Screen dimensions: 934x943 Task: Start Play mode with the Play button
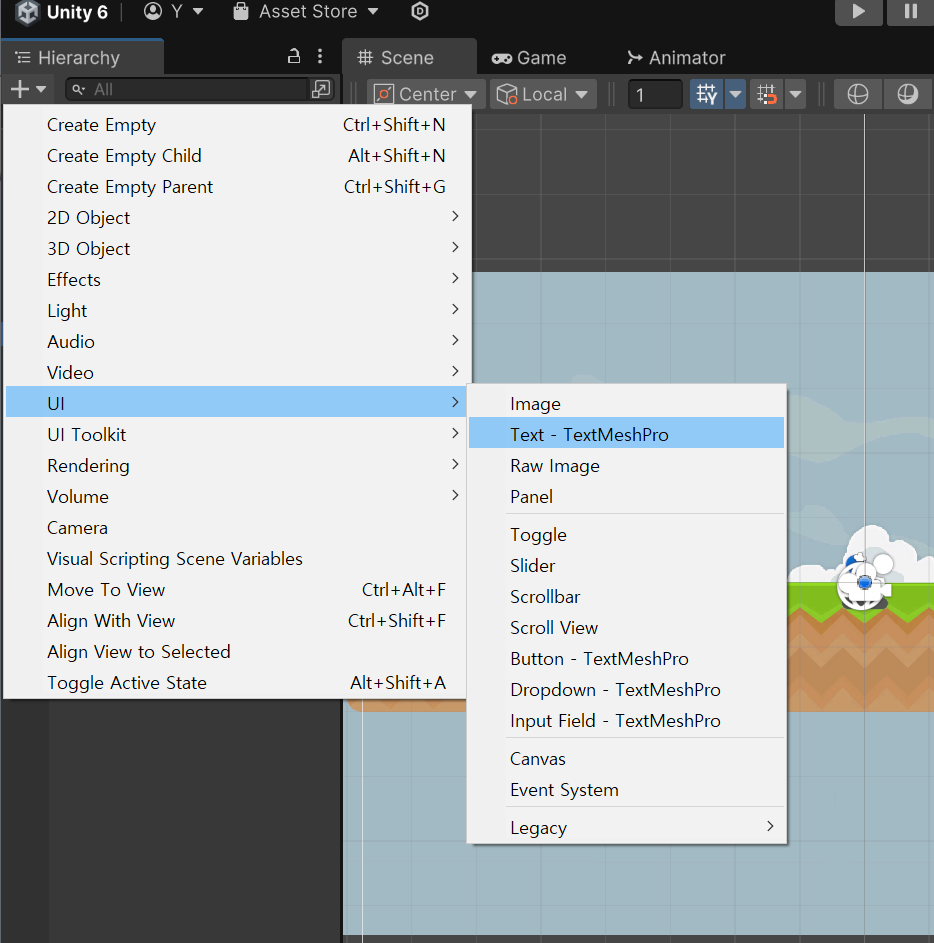(x=859, y=12)
